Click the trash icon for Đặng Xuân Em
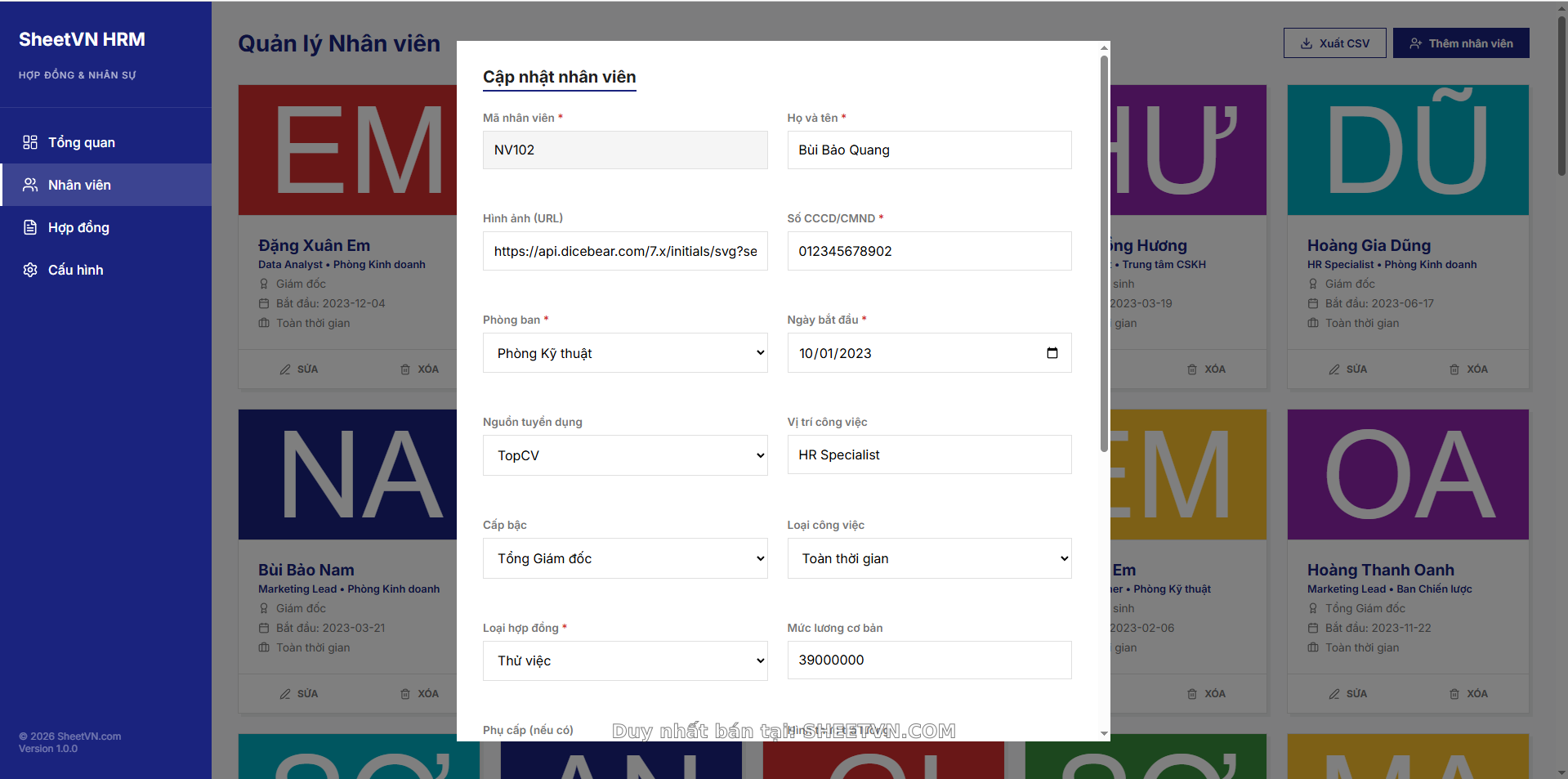 405,369
